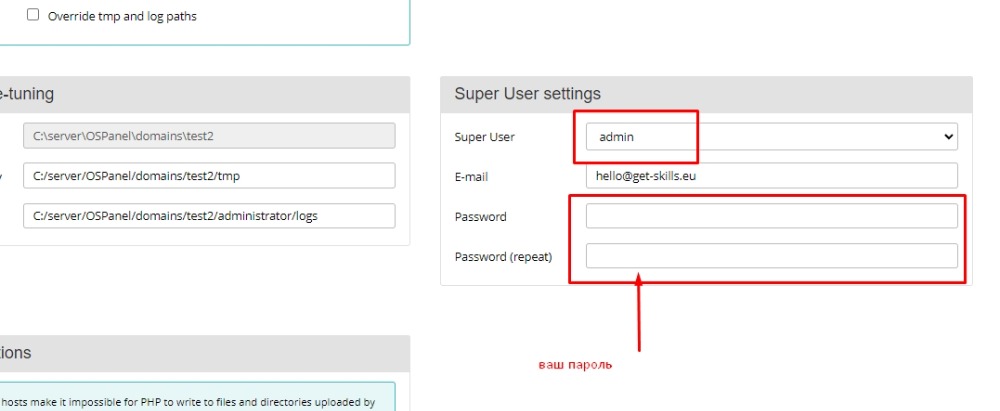This screenshot has width=1000, height=411.
Task: Click the info notice about PHP writing files
Action: [x=190, y=403]
